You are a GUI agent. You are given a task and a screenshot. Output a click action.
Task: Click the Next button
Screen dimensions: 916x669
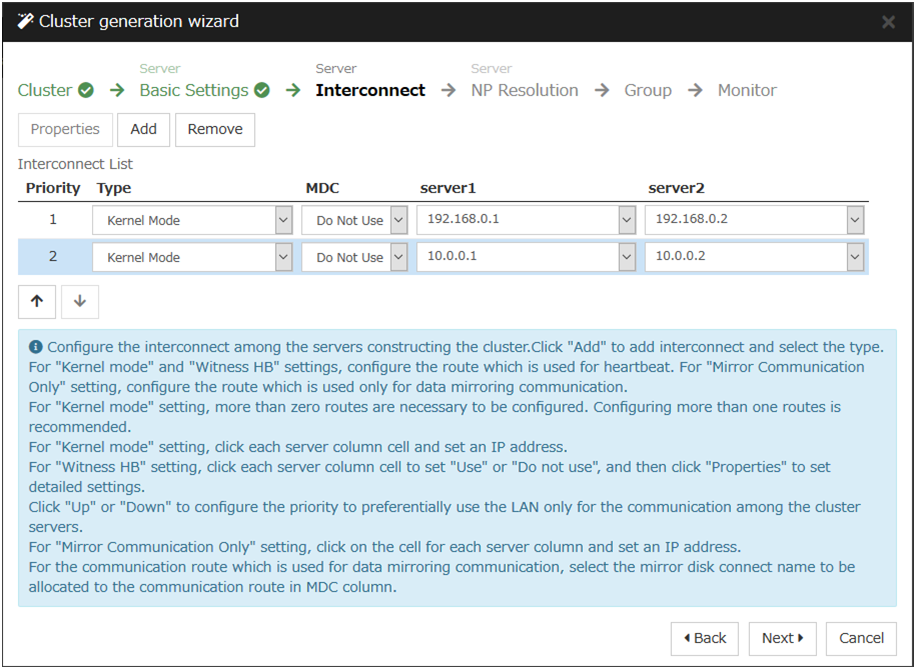[782, 638]
